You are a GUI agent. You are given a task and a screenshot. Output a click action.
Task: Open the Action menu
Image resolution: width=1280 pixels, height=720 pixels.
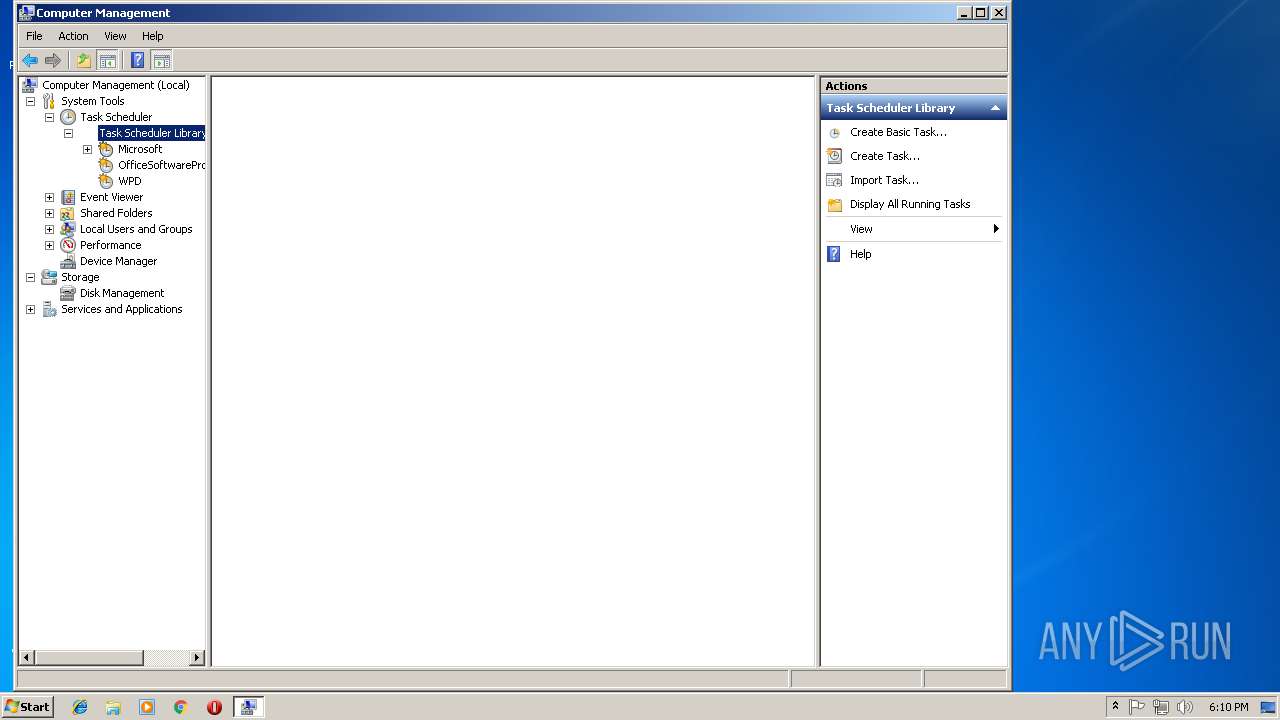[73, 36]
